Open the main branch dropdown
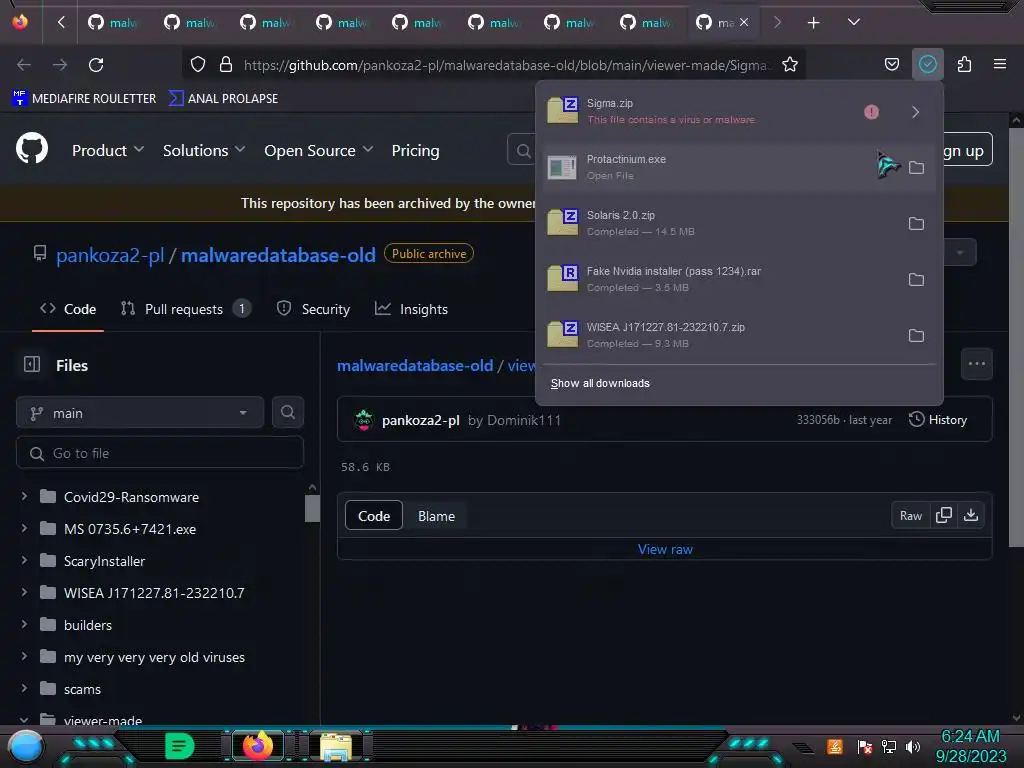 (x=140, y=413)
